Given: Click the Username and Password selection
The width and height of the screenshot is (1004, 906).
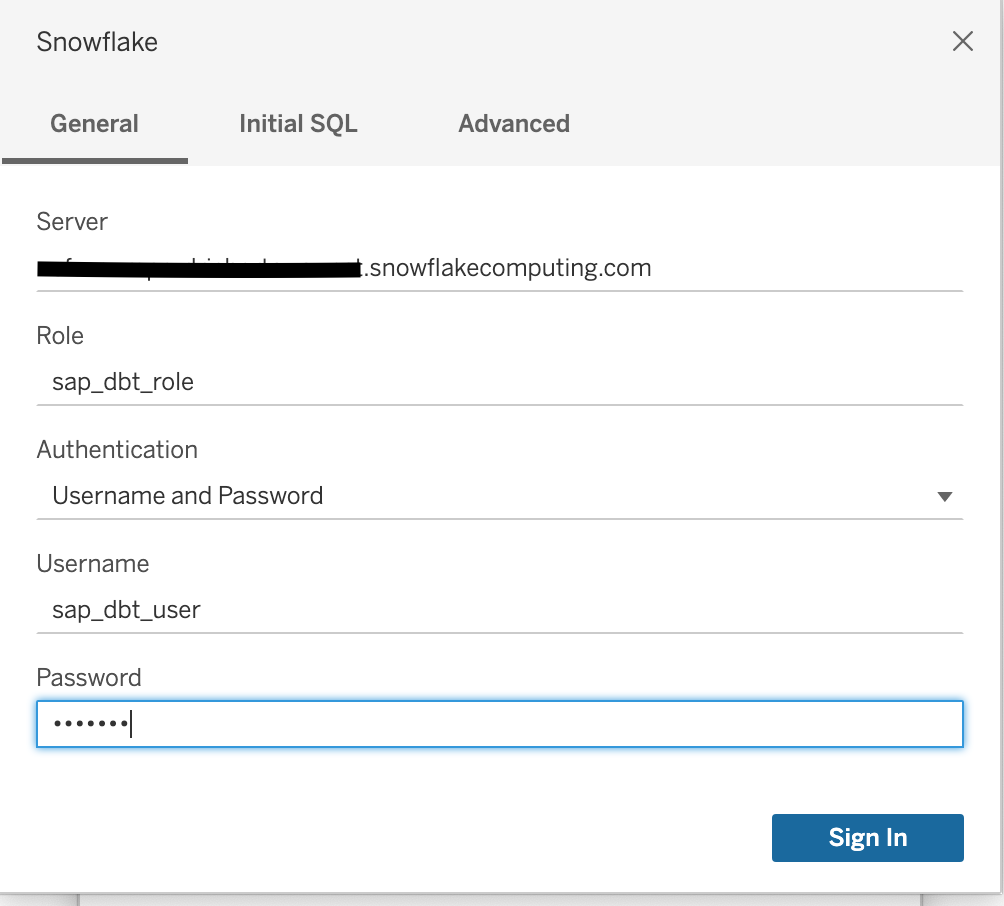Looking at the screenshot, I should [x=187, y=495].
